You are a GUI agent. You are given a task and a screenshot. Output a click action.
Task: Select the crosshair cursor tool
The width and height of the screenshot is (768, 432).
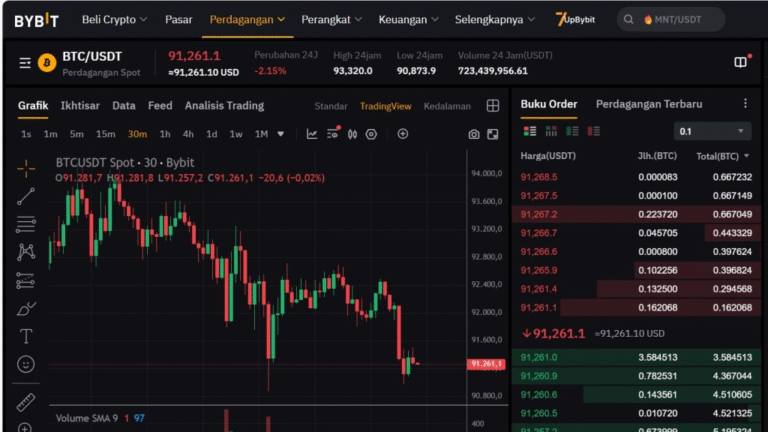click(26, 168)
